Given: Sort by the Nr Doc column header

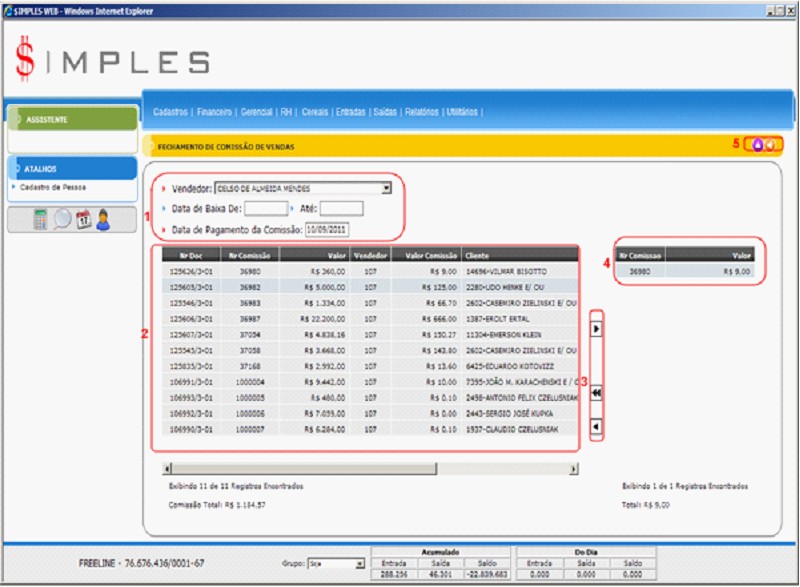Looking at the screenshot, I should [191, 256].
